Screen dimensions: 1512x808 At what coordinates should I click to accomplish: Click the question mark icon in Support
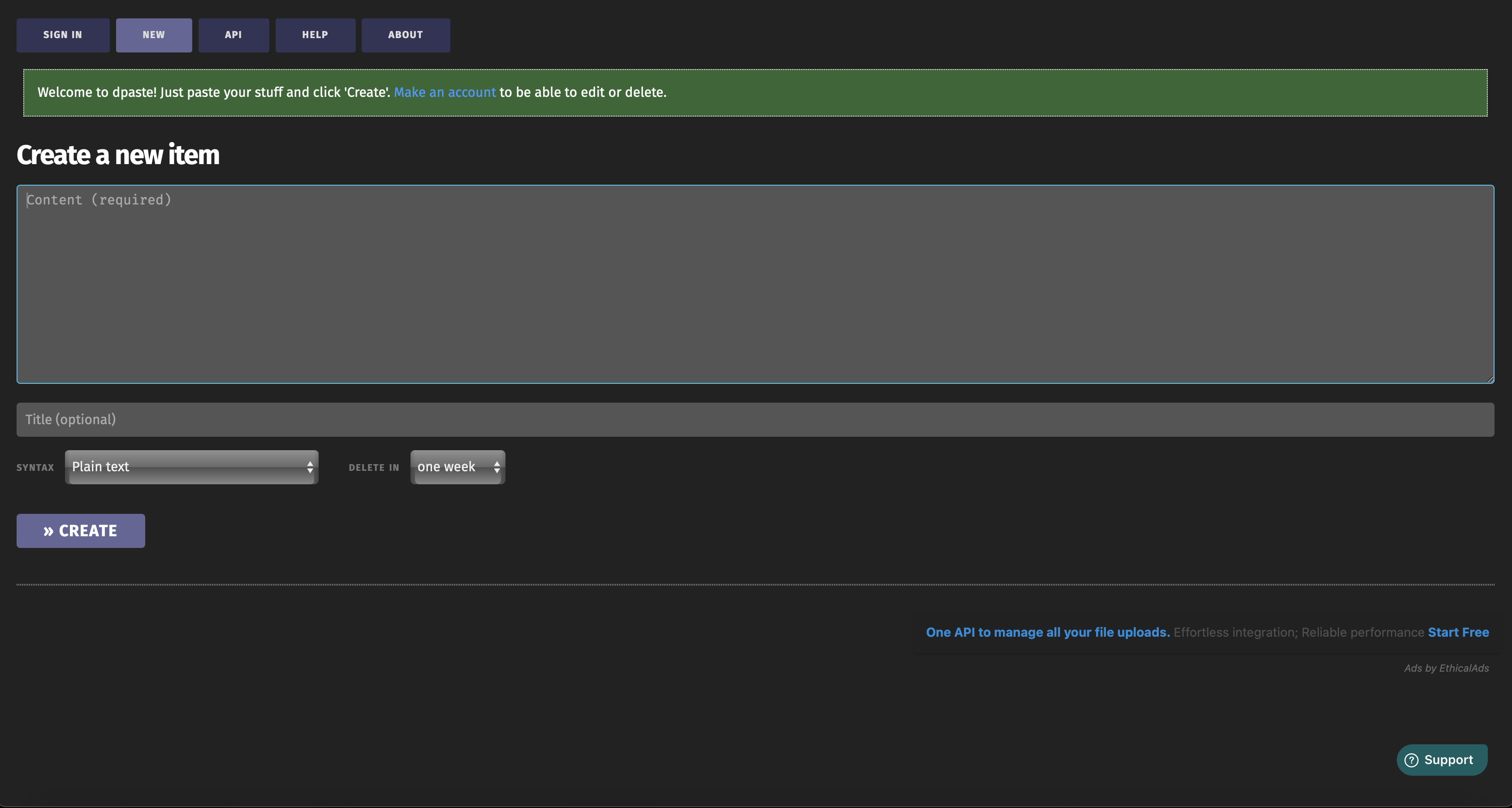click(1412, 760)
